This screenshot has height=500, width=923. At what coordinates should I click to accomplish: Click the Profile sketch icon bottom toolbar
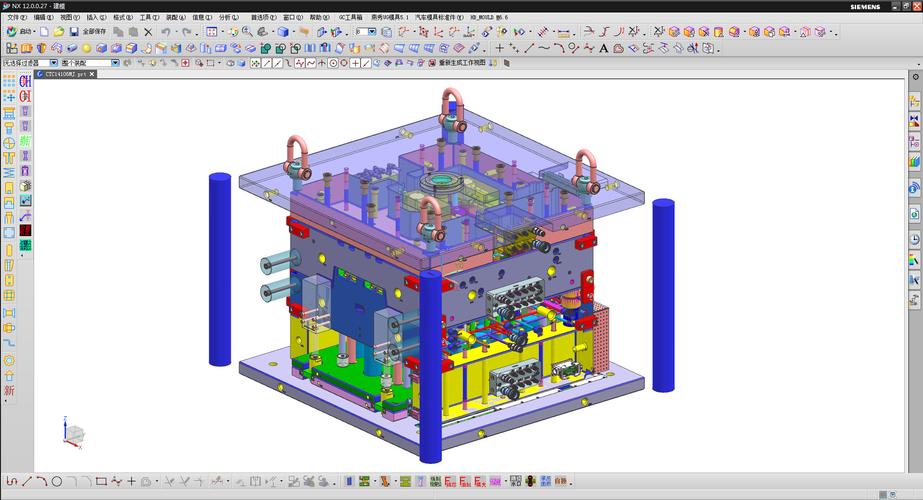point(12,482)
